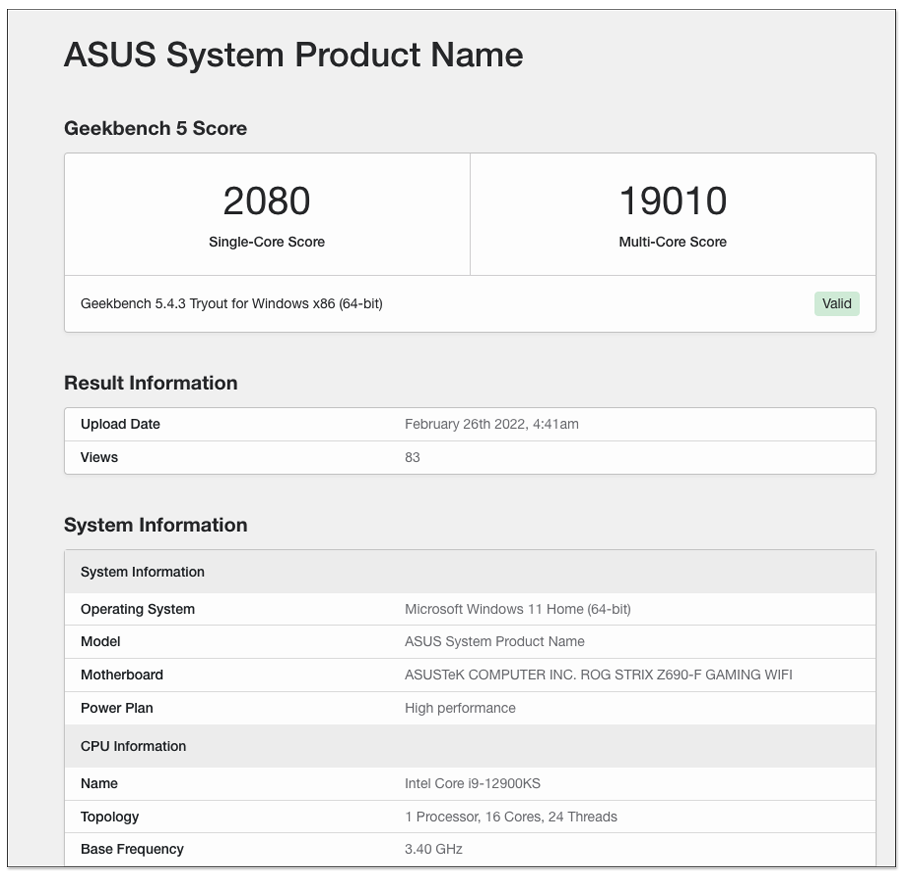903x877 pixels.
Task: Click the System Information section header row
Action: pyautogui.click(x=470, y=572)
